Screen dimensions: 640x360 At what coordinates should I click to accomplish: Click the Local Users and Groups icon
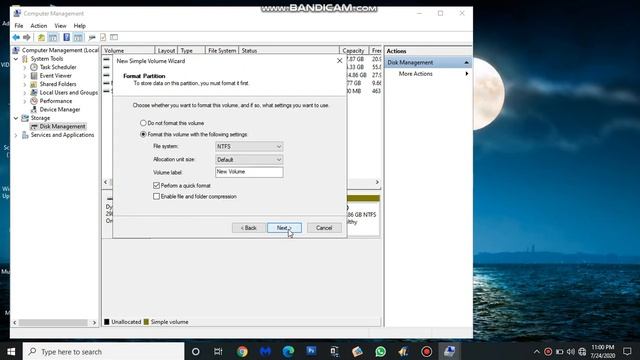(34, 93)
